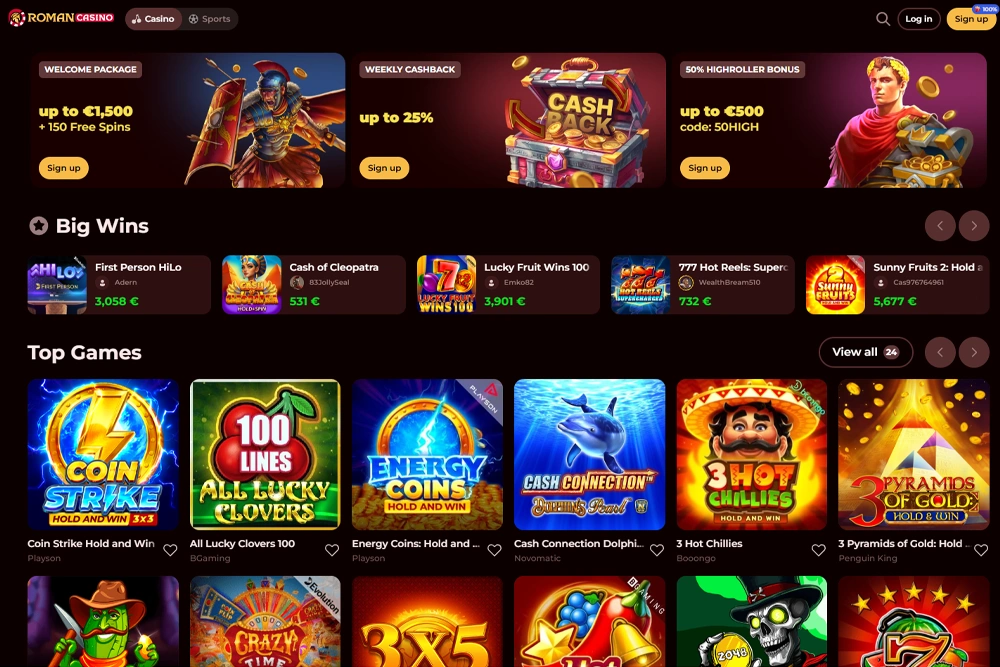Toggle heart on Cash Connection Dolphin game
The width and height of the screenshot is (1000, 667).
coord(657,550)
